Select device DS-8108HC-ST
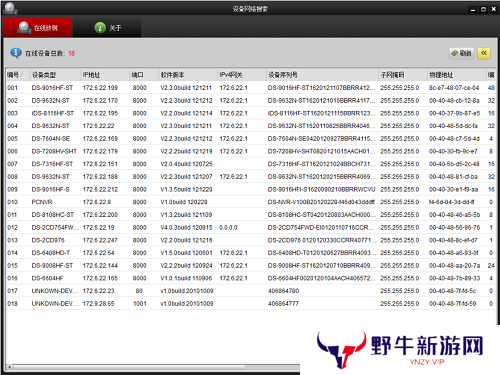 53,215
